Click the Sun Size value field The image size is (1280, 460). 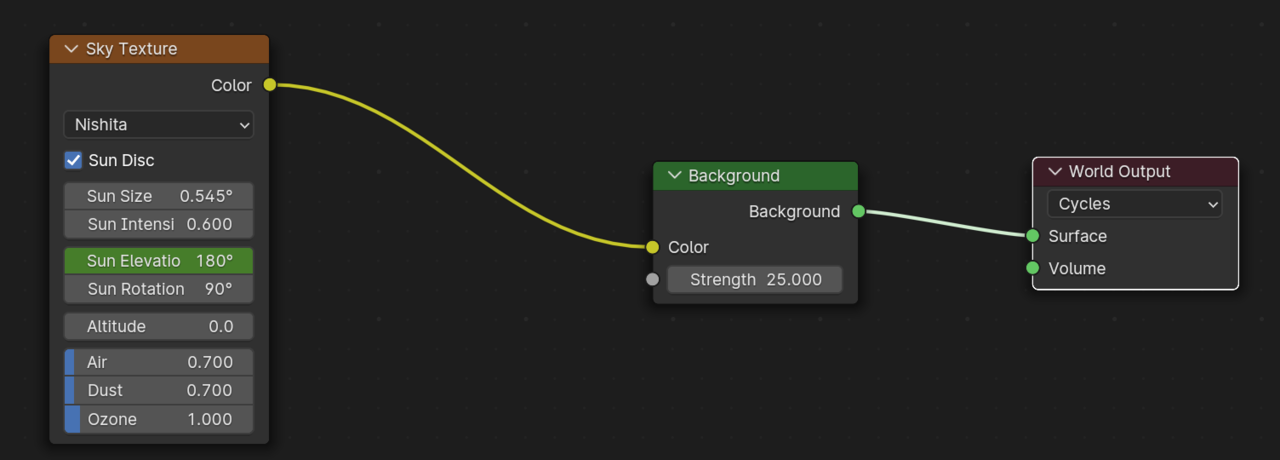coord(159,196)
